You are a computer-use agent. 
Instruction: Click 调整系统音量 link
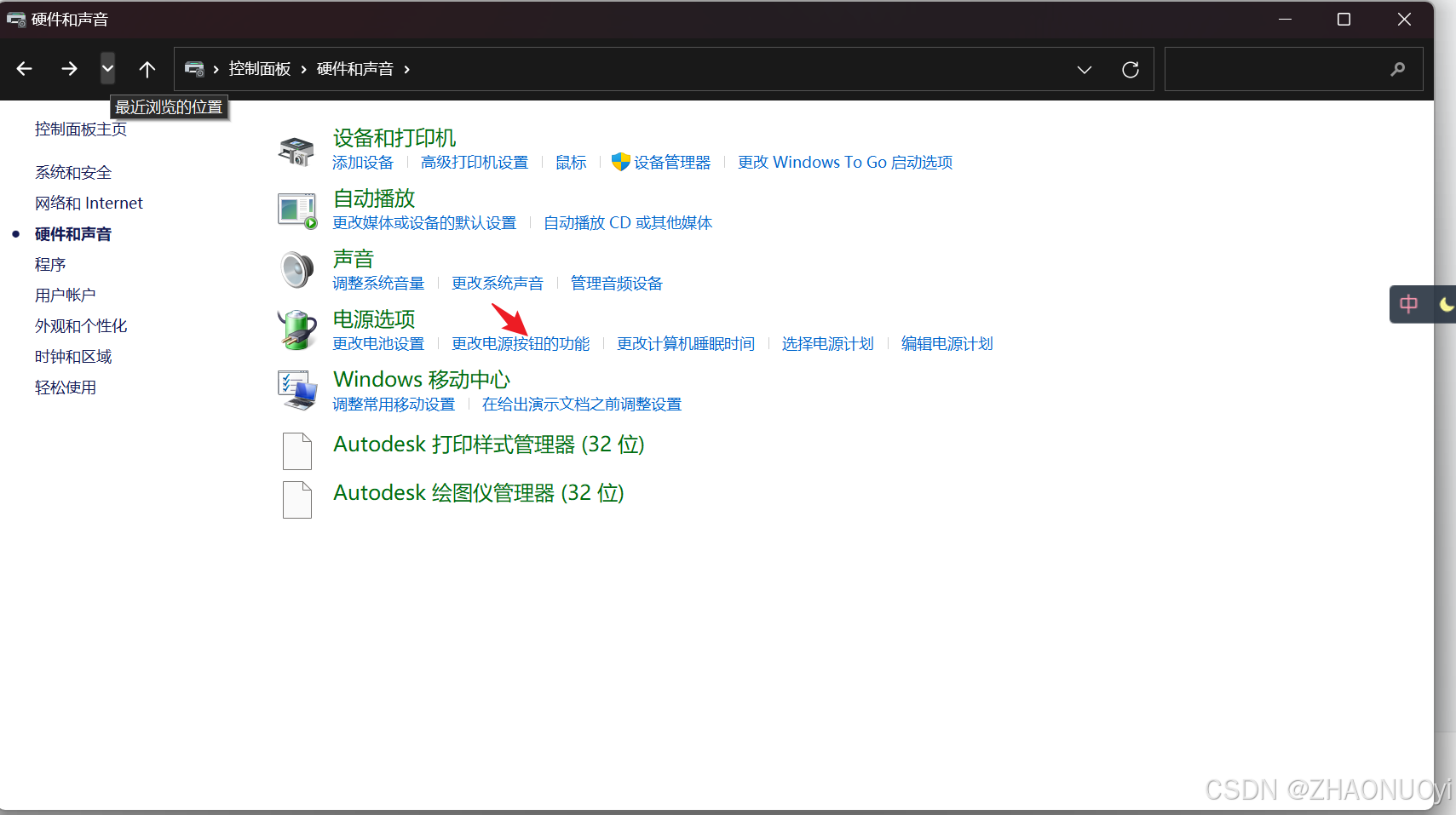click(378, 284)
